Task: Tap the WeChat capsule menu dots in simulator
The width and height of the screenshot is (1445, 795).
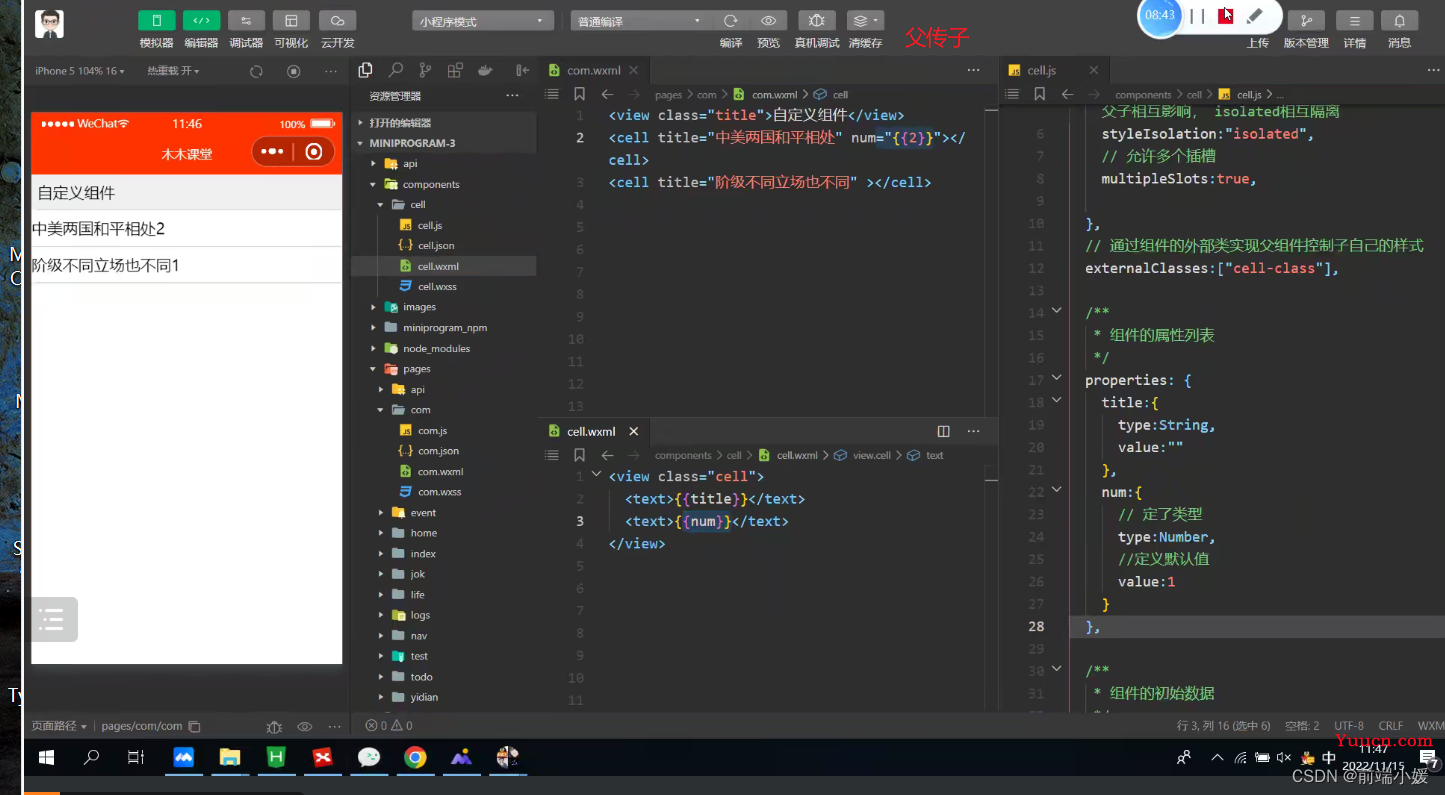Action: coord(272,152)
